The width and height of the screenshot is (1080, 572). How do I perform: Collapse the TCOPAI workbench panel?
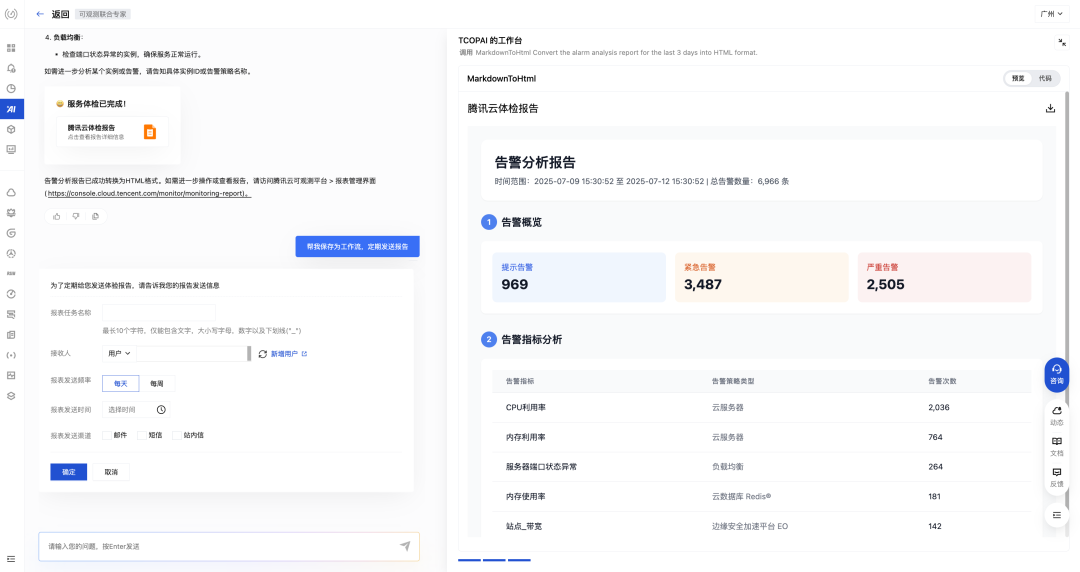[x=1061, y=43]
